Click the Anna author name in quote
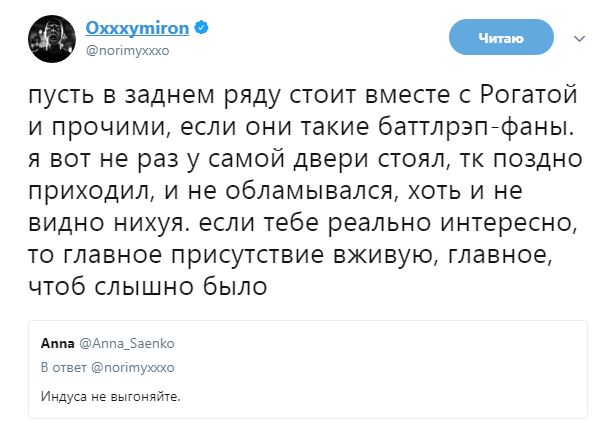614x427 pixels. pos(53,343)
